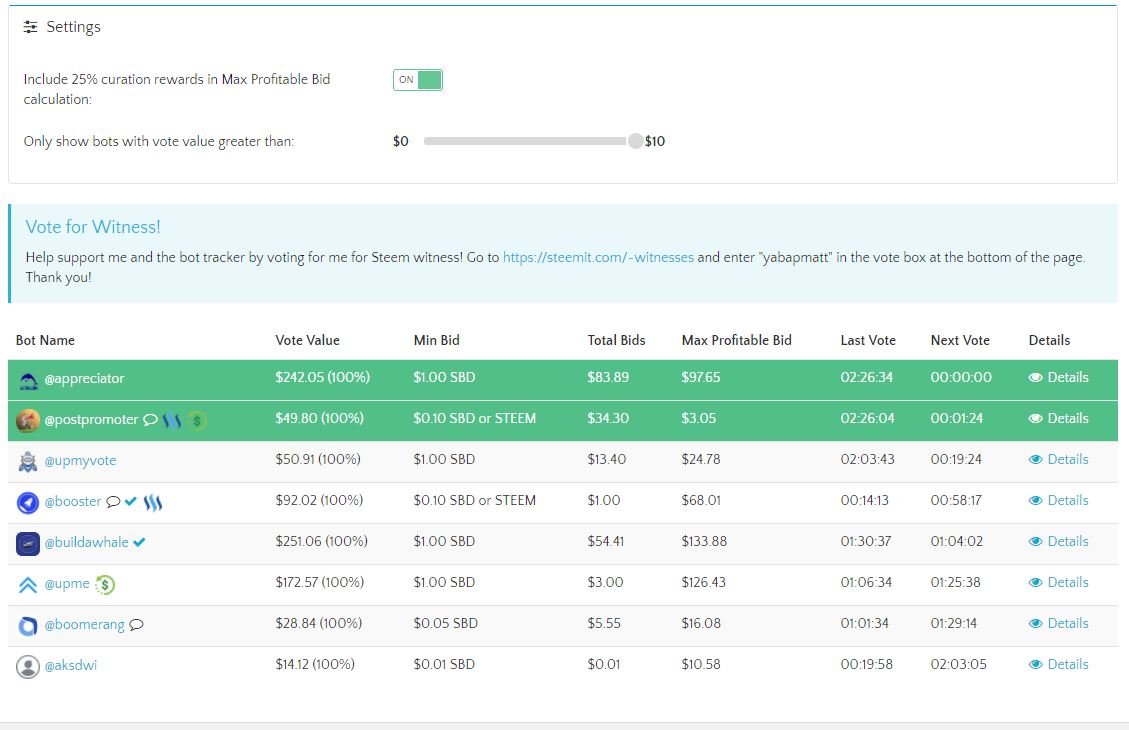Click the Min Bid column header
This screenshot has height=730, width=1129.
436,341
